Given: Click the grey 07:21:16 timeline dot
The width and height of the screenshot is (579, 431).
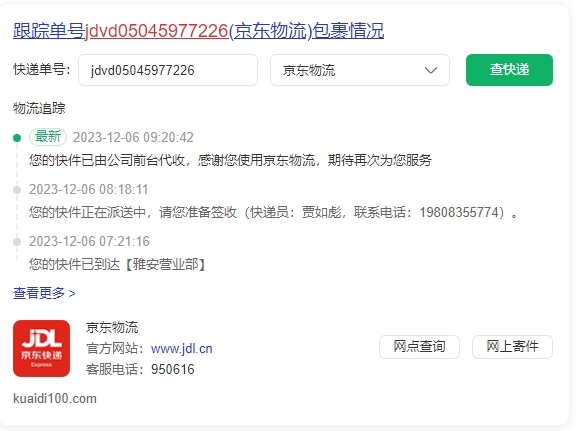Looking at the screenshot, I should [17, 242].
